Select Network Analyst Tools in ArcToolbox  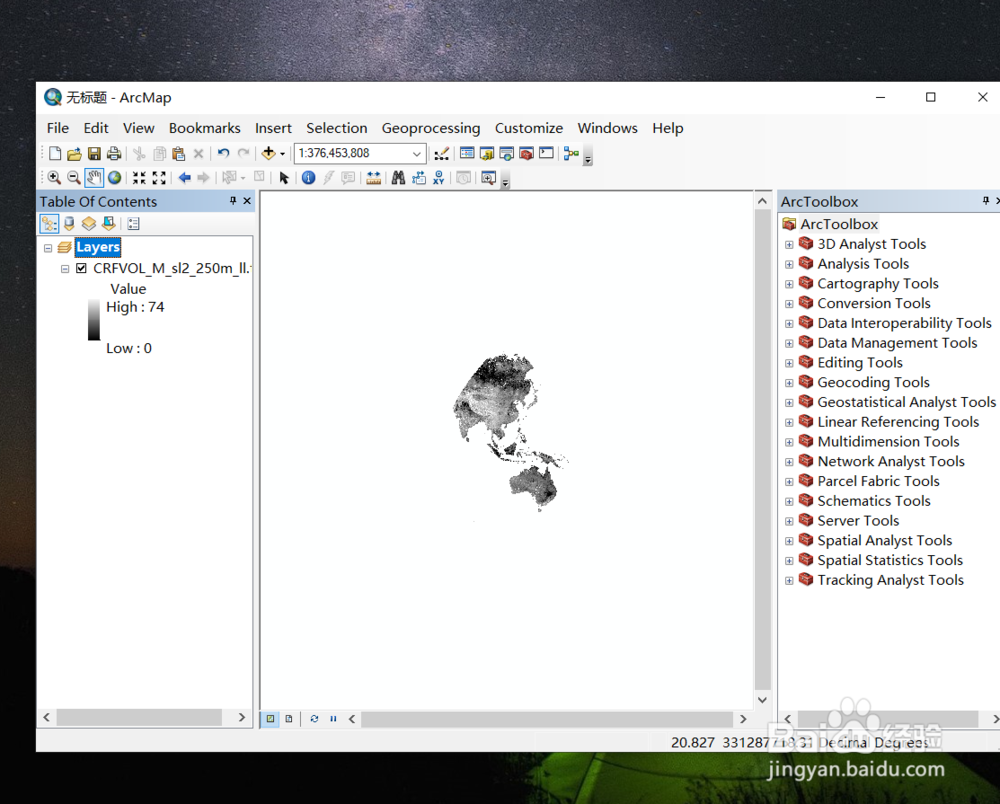[x=891, y=462]
